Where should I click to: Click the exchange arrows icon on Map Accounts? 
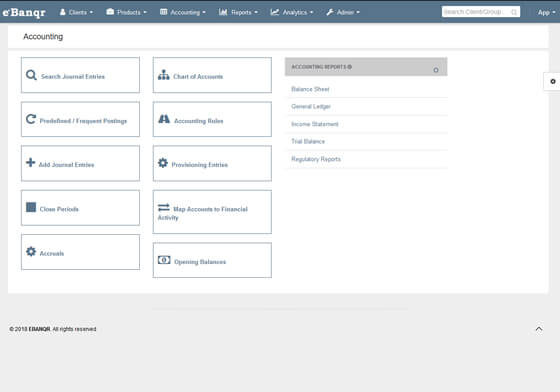(x=164, y=207)
